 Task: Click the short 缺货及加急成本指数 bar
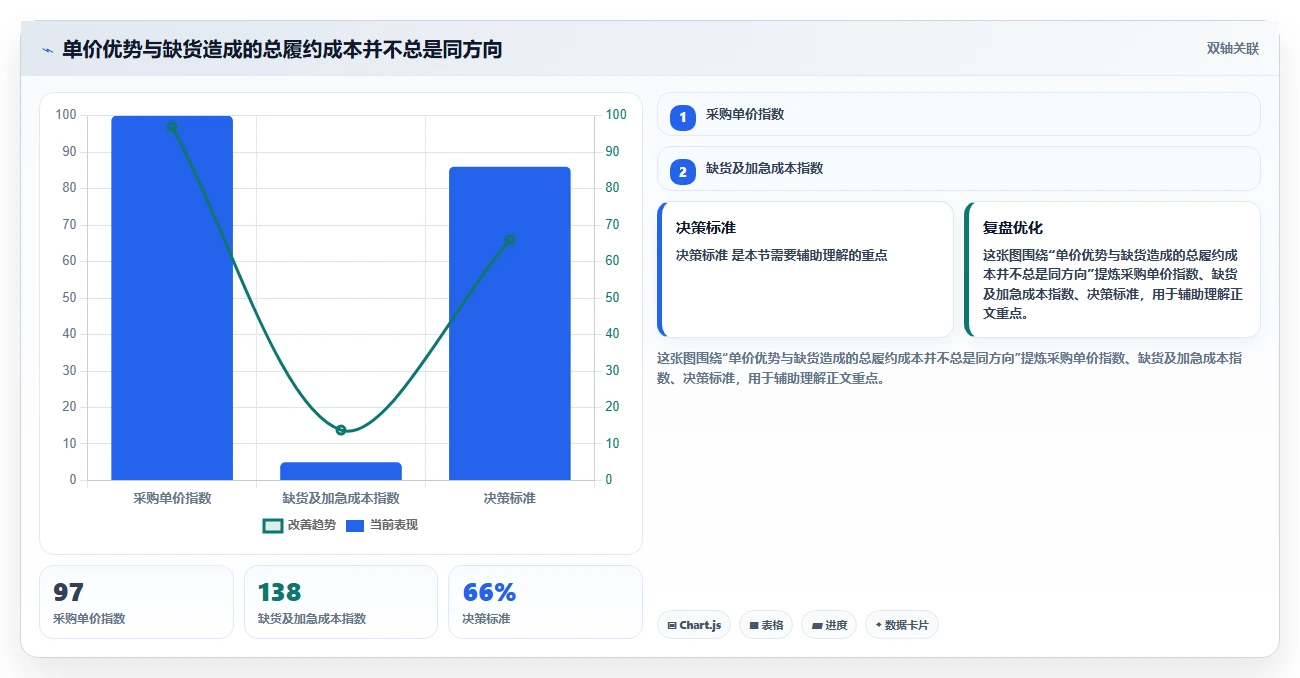point(341,471)
